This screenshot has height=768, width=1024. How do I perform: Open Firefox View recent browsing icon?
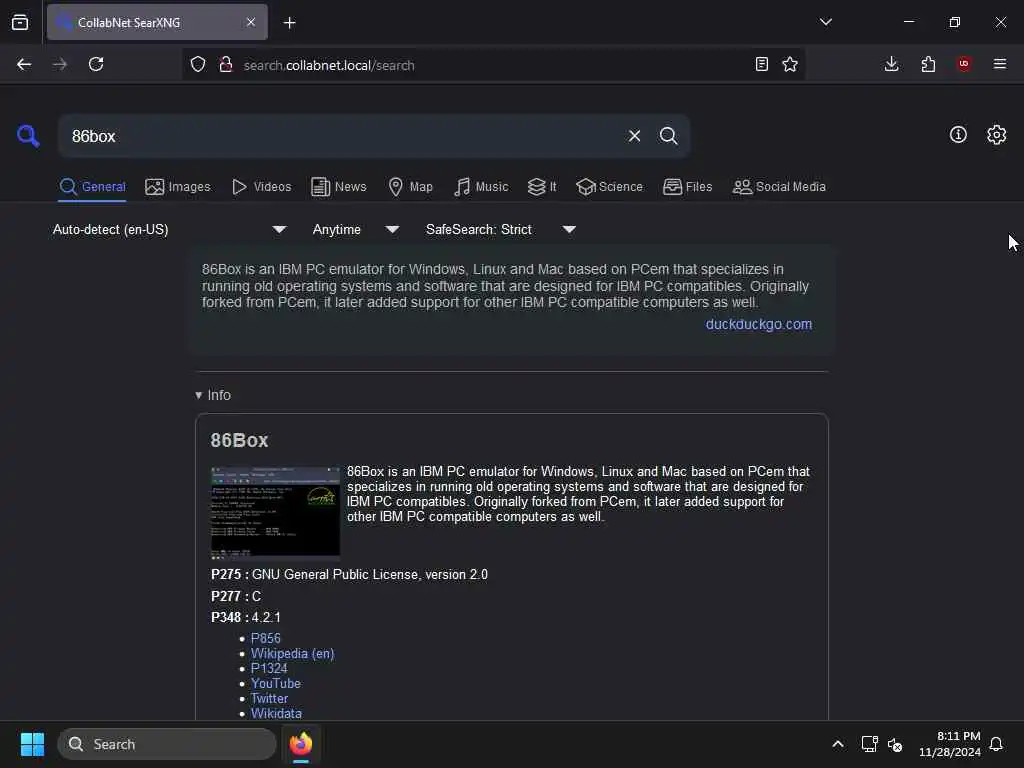pos(20,22)
